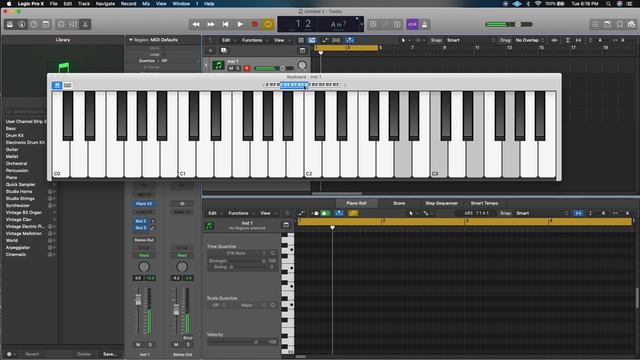Switch keyboard window to typing keyboard view

click(67, 85)
